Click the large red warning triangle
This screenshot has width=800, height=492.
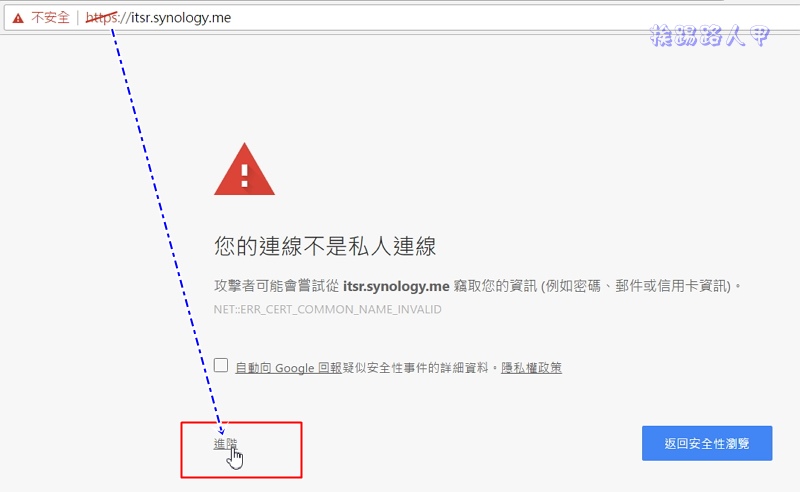point(244,169)
